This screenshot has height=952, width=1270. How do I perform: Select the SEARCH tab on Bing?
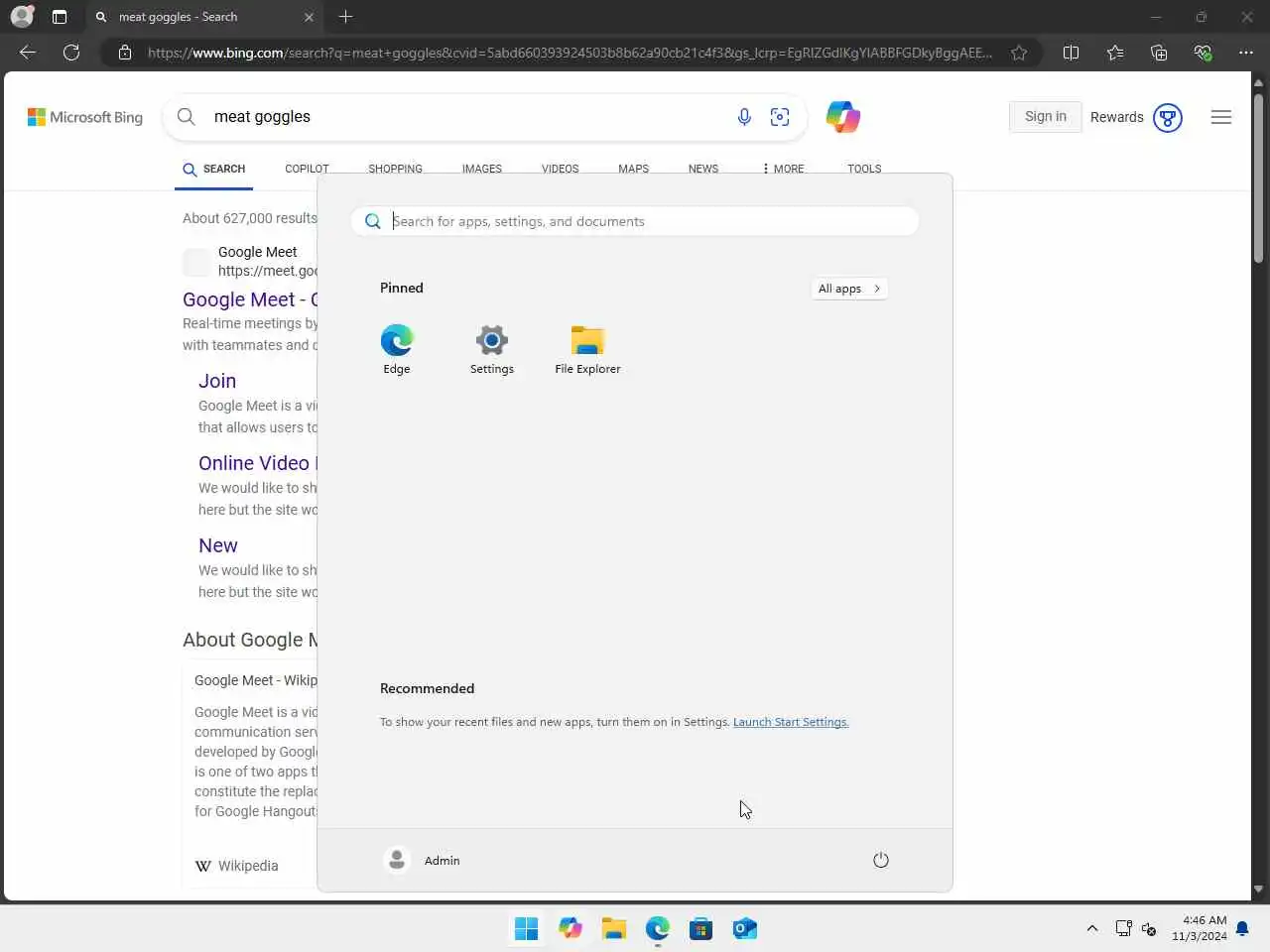pos(213,170)
